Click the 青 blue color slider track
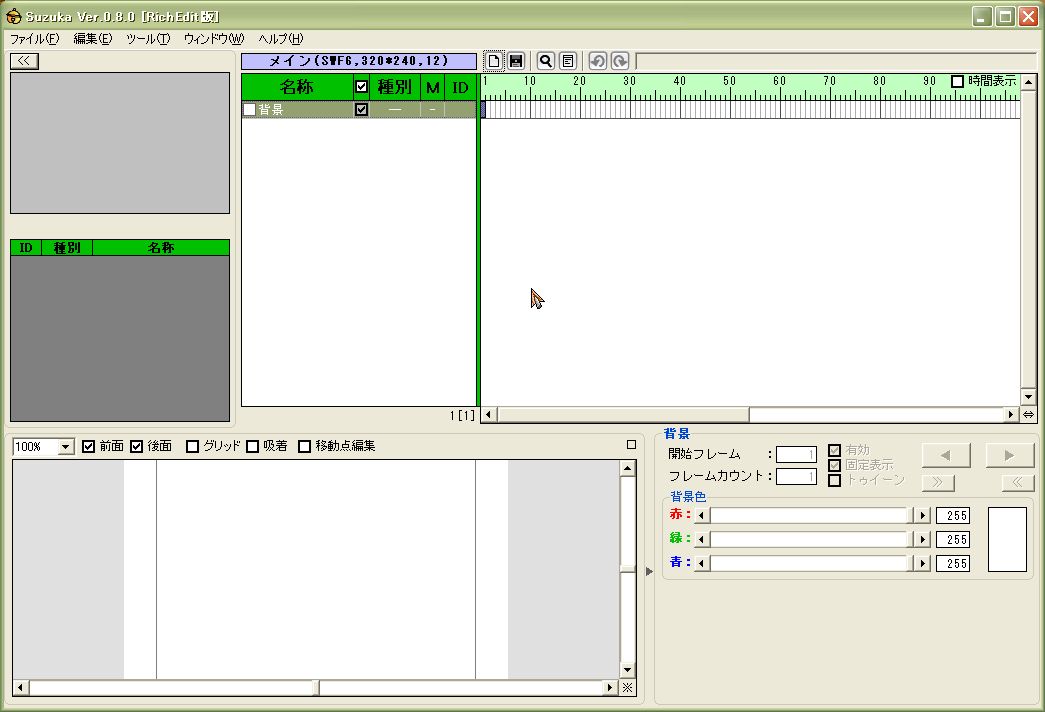The height and width of the screenshot is (712, 1045). [x=811, y=563]
